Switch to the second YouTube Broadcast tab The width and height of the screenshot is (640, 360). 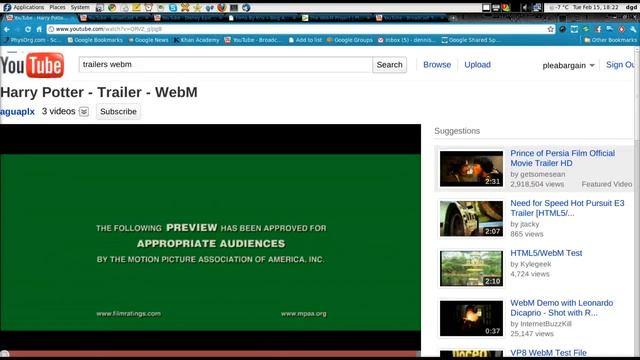(114, 18)
